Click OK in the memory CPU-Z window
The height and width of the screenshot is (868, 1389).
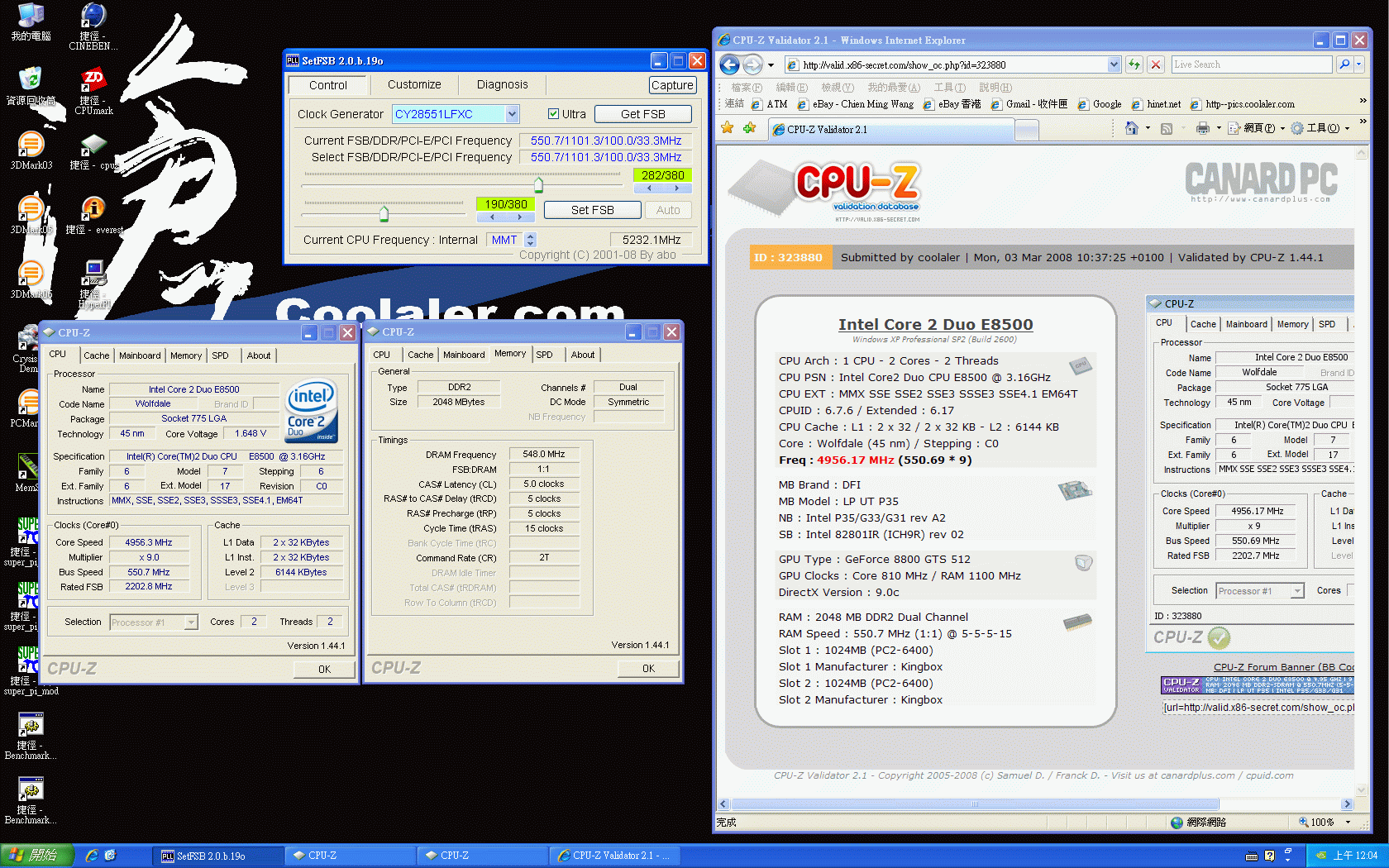point(648,669)
